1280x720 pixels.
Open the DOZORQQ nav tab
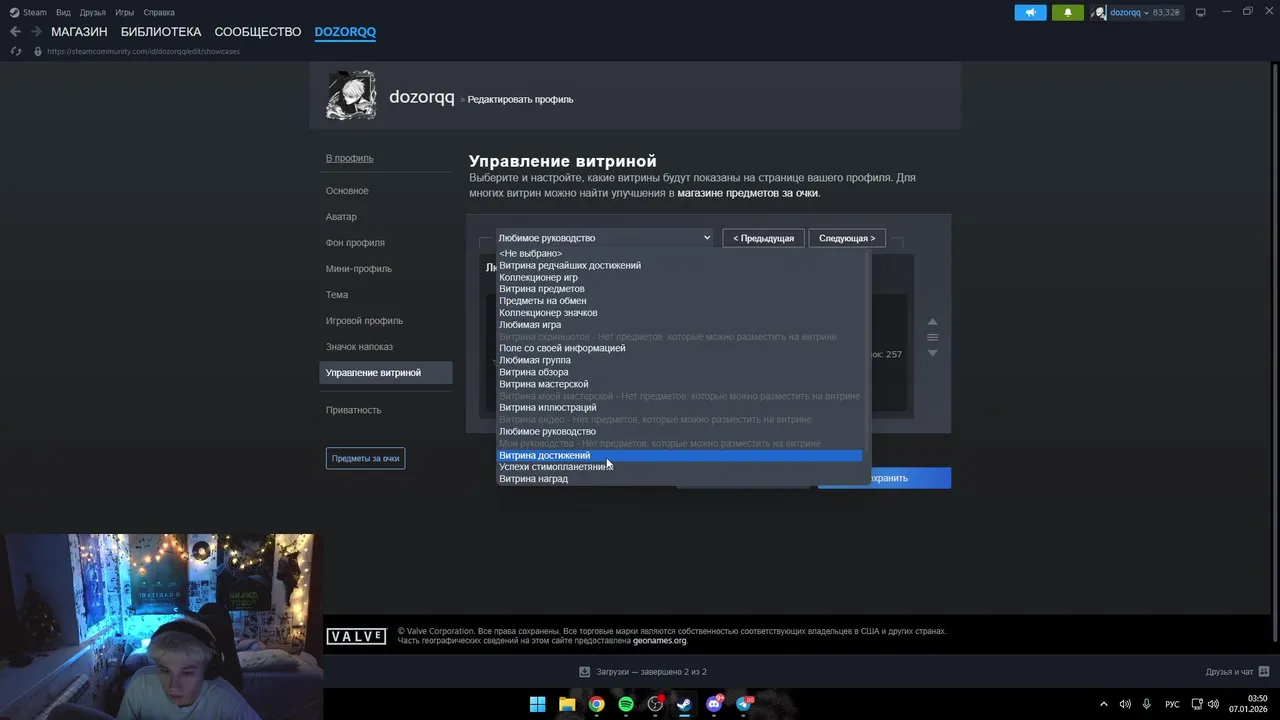345,32
